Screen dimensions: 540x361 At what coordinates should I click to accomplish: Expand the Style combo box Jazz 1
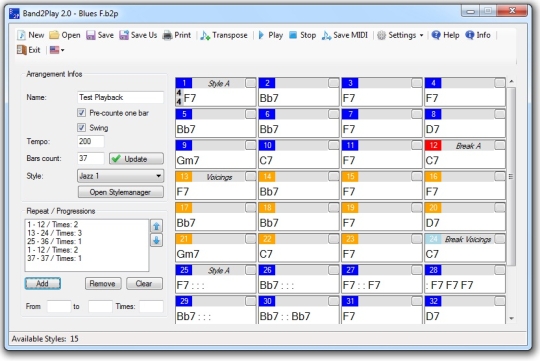pyautogui.click(x=120, y=176)
